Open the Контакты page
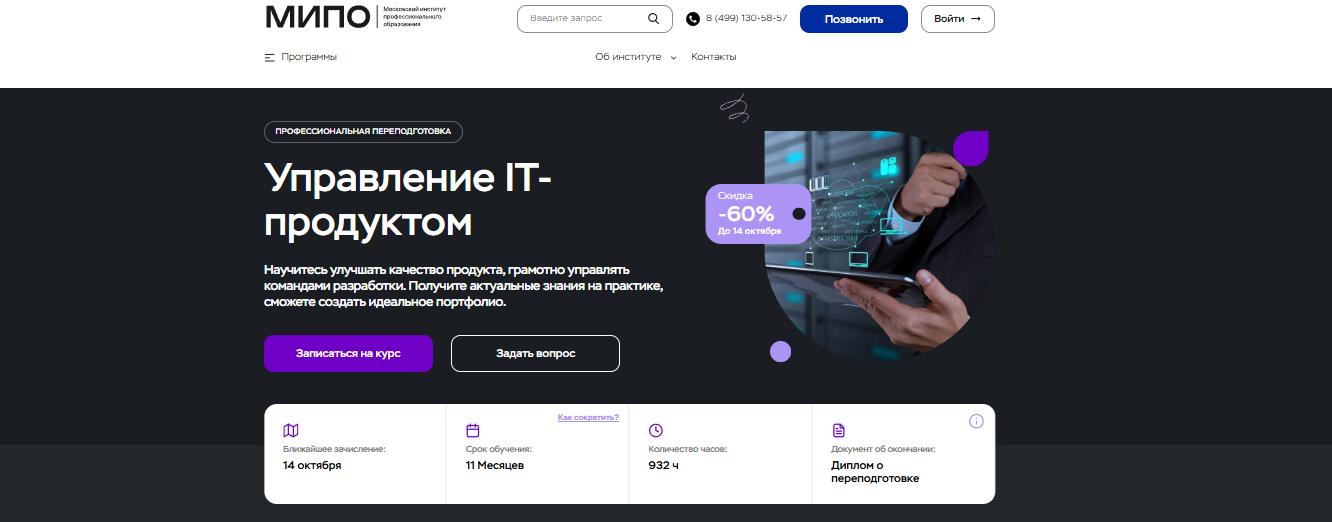Image resolution: width=1332 pixels, height=522 pixels. [x=714, y=57]
